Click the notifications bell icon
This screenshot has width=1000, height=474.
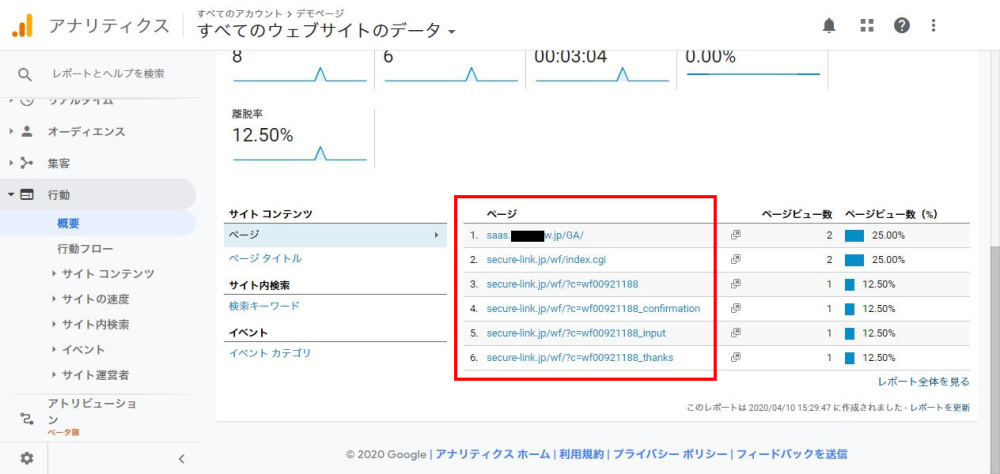tap(829, 26)
